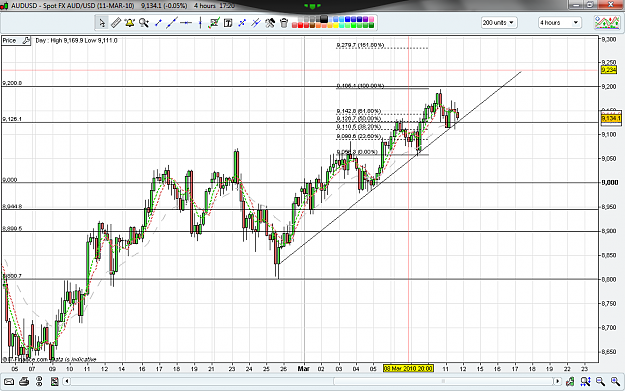Screen dimensions: 625x391
Task: Click the zoom in magnifier at far right
Action: 615,381
